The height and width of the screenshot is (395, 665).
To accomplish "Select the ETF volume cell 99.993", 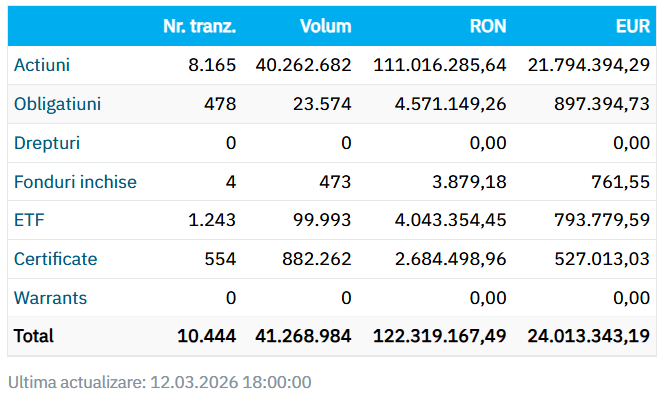I will [x=322, y=220].
